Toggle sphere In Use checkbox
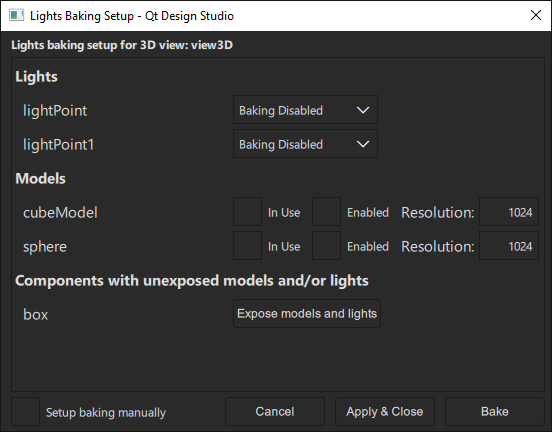Image resolution: width=552 pixels, height=432 pixels. 247,246
